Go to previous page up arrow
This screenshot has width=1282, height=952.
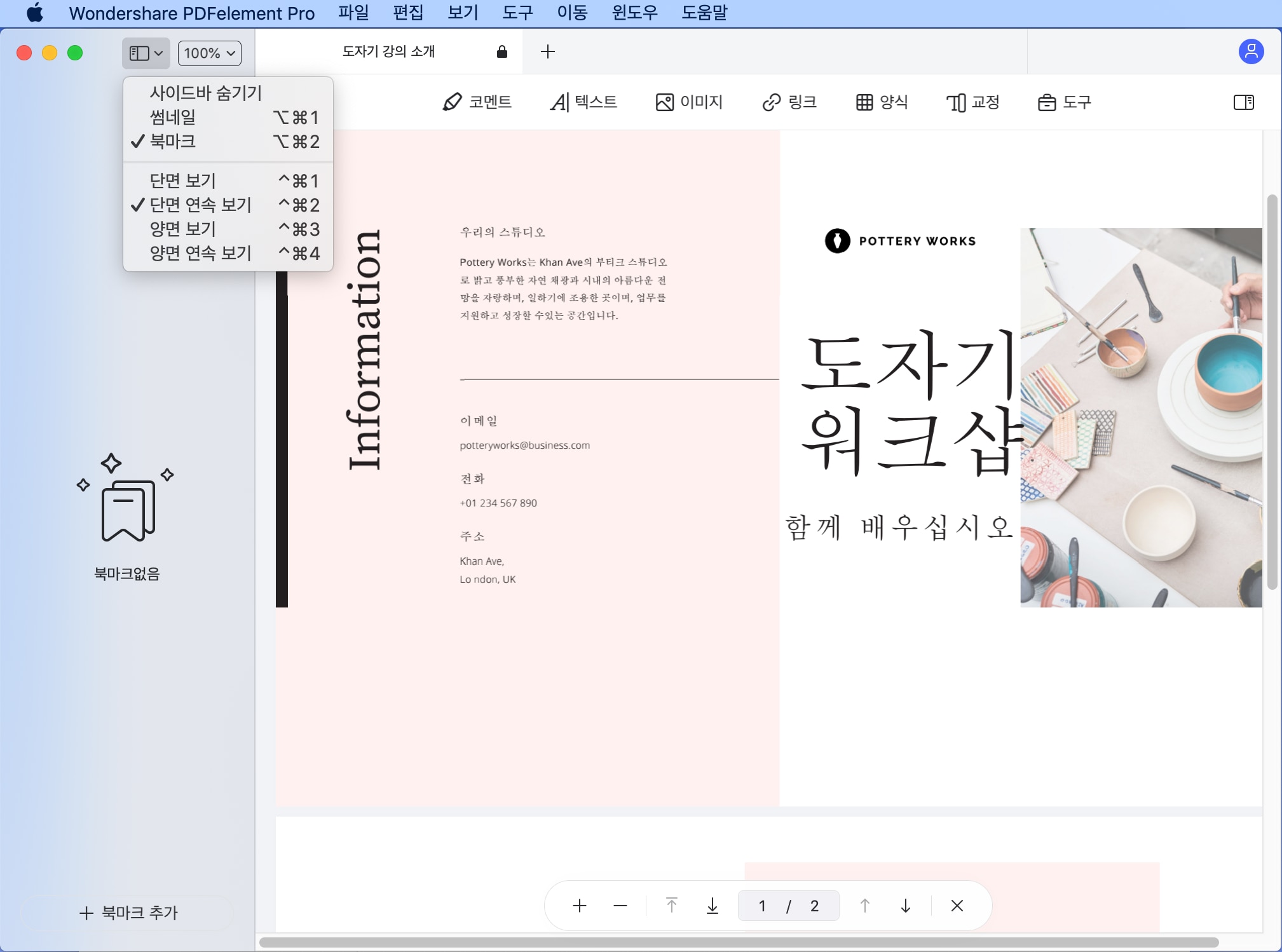pos(865,906)
